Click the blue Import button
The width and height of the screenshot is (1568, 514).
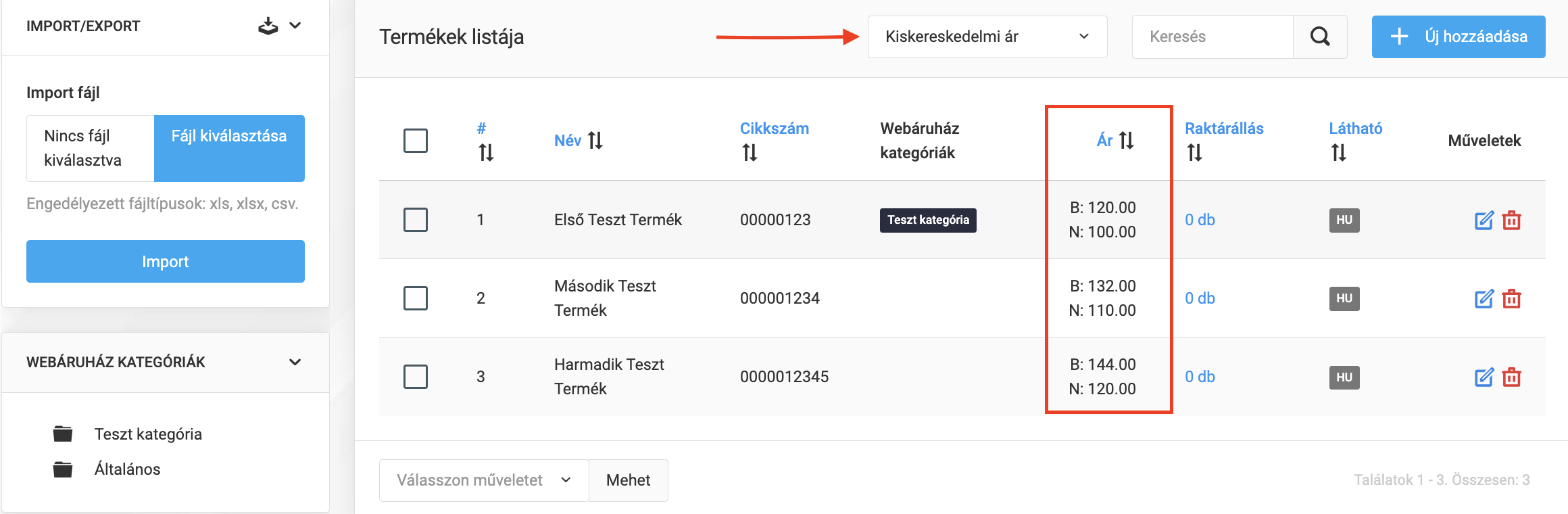click(166, 261)
